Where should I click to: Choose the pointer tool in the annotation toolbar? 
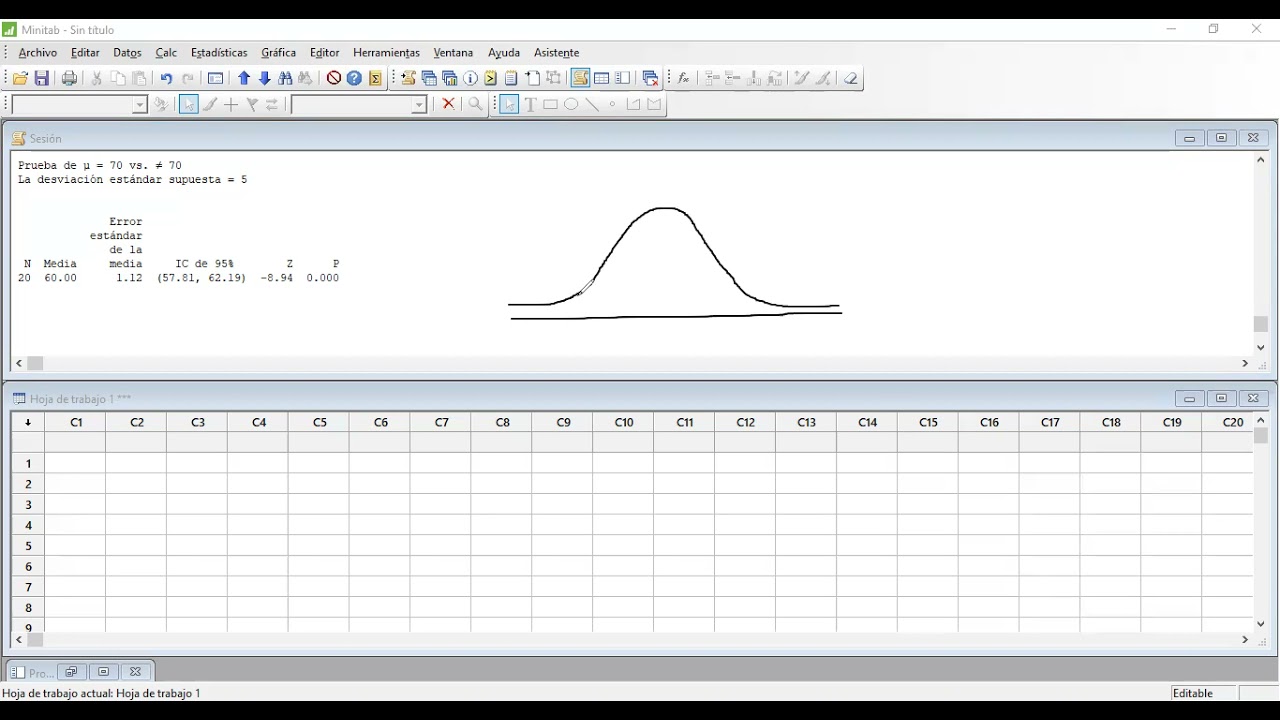[x=509, y=104]
